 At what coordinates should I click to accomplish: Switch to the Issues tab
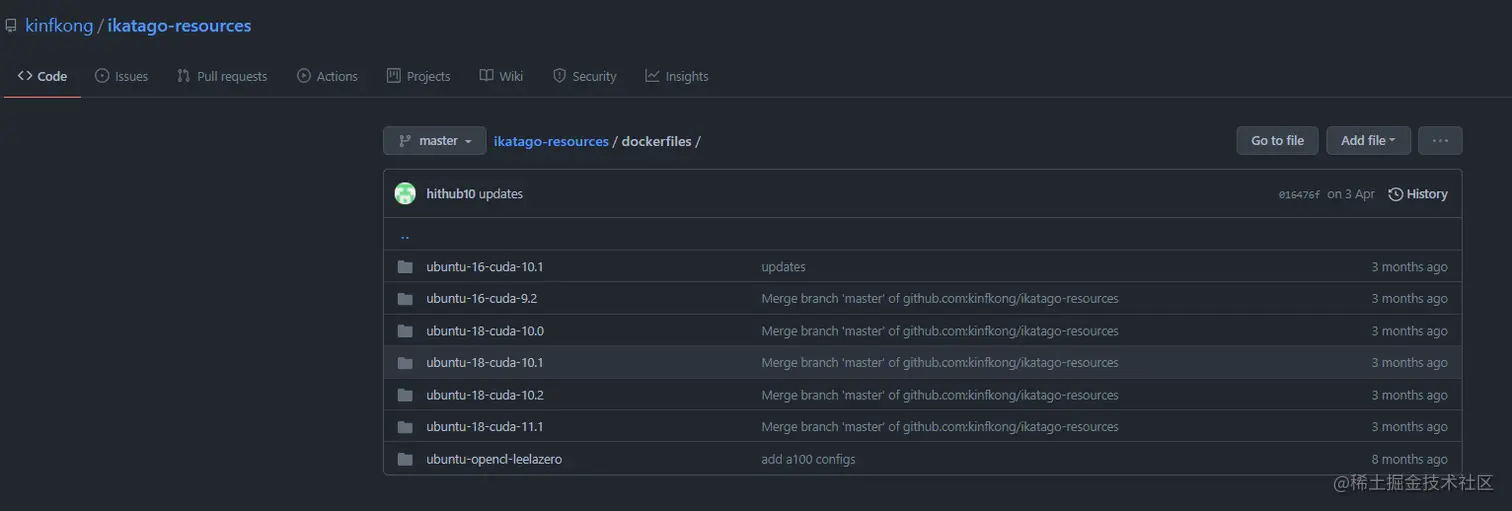pos(121,76)
